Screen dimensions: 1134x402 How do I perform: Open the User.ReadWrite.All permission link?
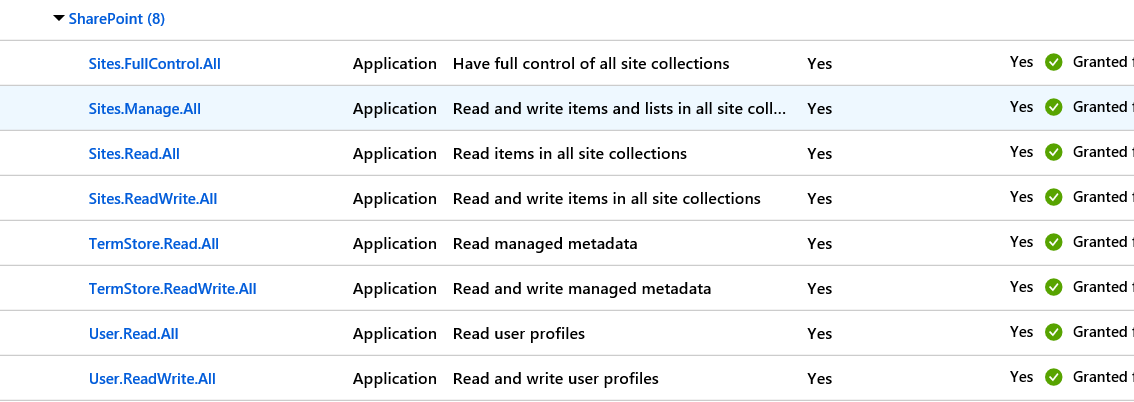point(152,378)
